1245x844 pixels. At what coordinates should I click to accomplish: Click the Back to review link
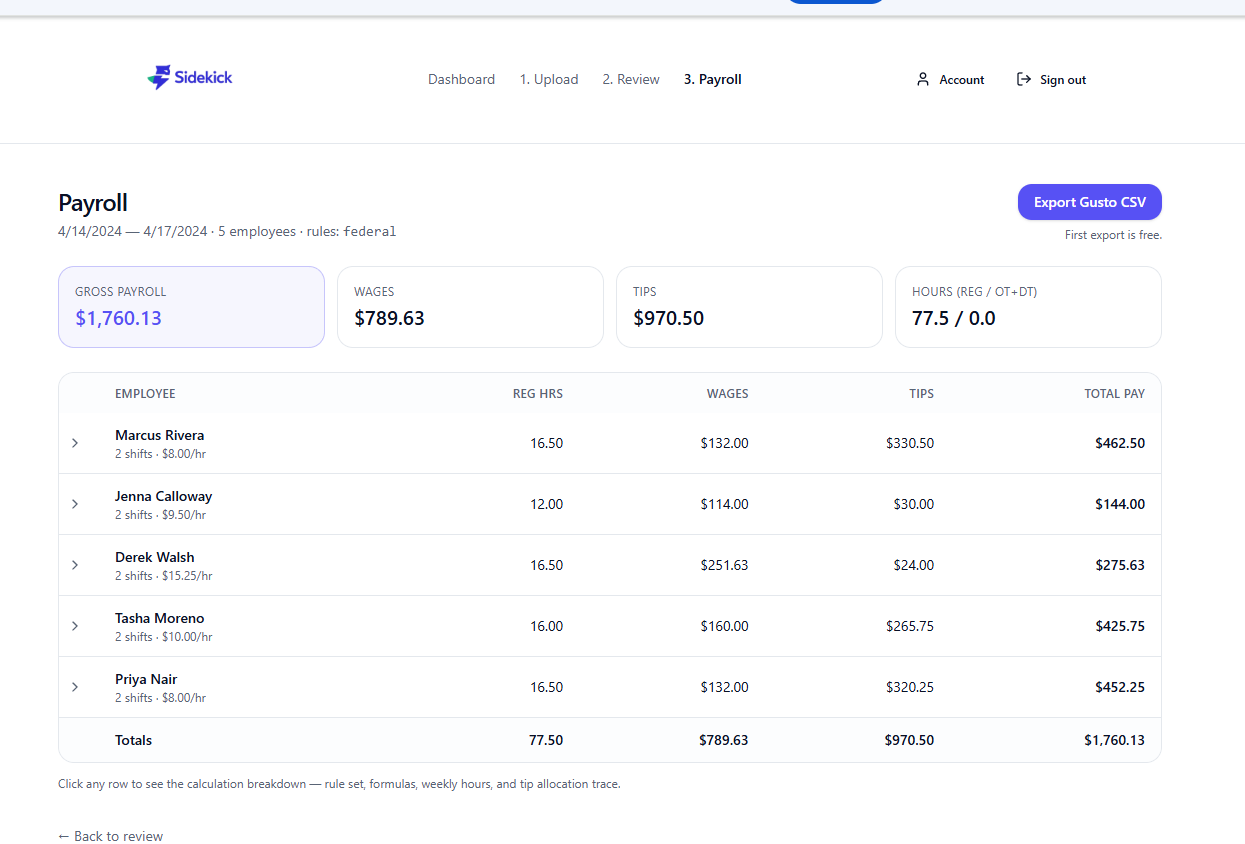(x=110, y=836)
